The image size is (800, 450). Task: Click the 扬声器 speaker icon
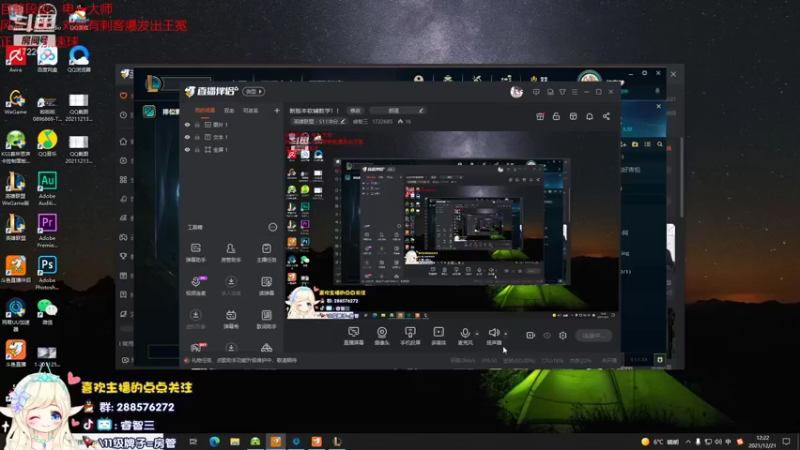point(493,335)
